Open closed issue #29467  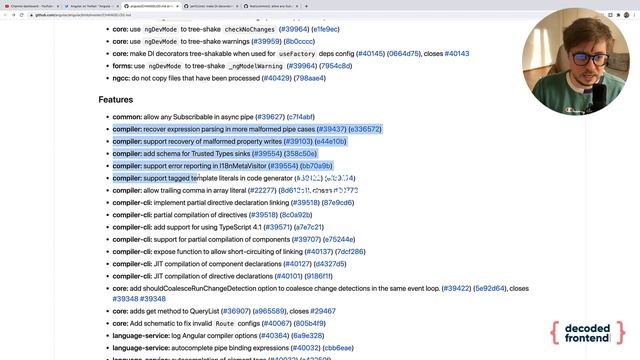tap(323, 311)
